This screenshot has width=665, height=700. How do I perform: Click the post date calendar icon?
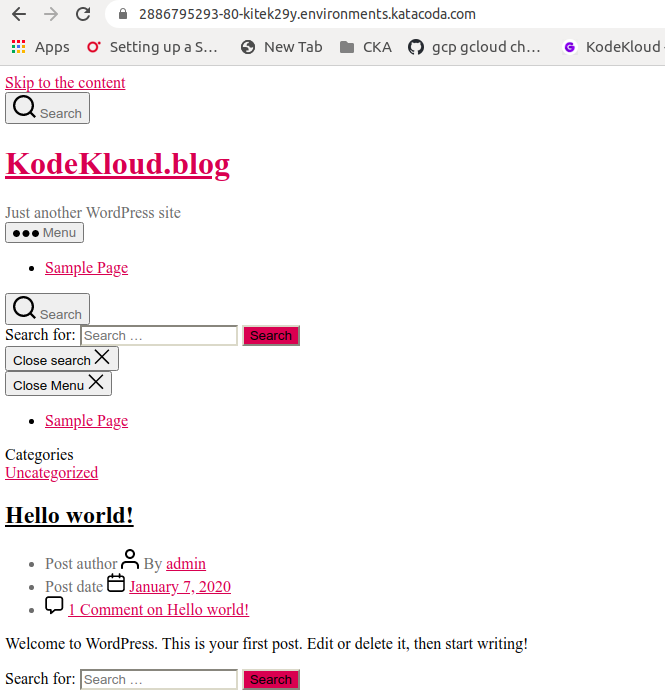[116, 583]
